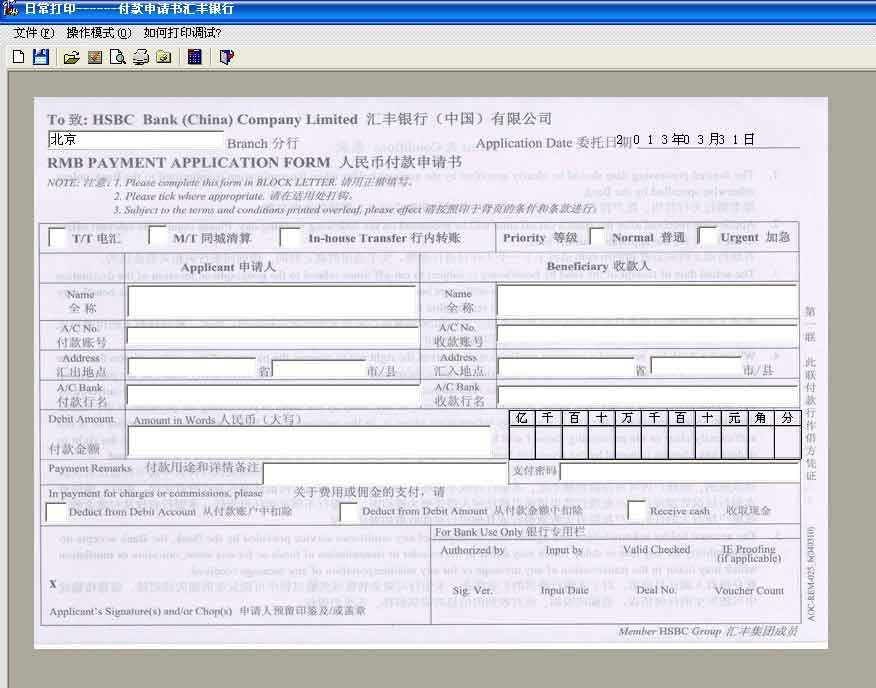Click the Beneficiary A/C Bank 收款行名 field
Viewport: 876px width, 688px height.
pos(647,394)
